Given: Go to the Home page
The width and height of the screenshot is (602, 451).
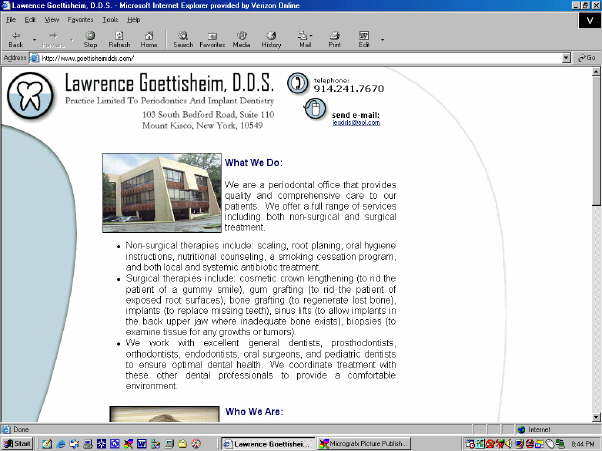Looking at the screenshot, I should point(149,40).
